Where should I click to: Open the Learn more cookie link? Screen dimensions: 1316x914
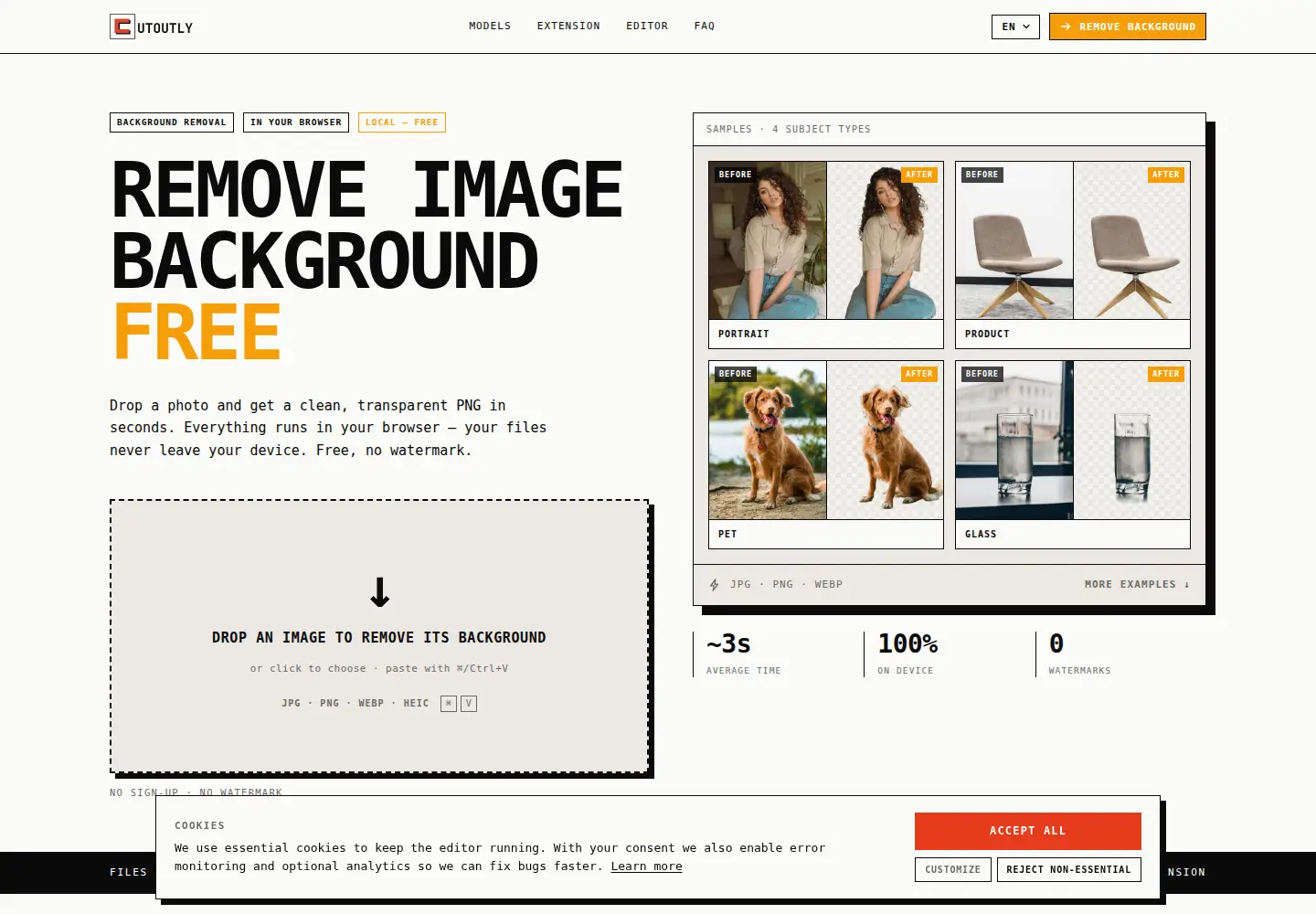click(x=647, y=866)
